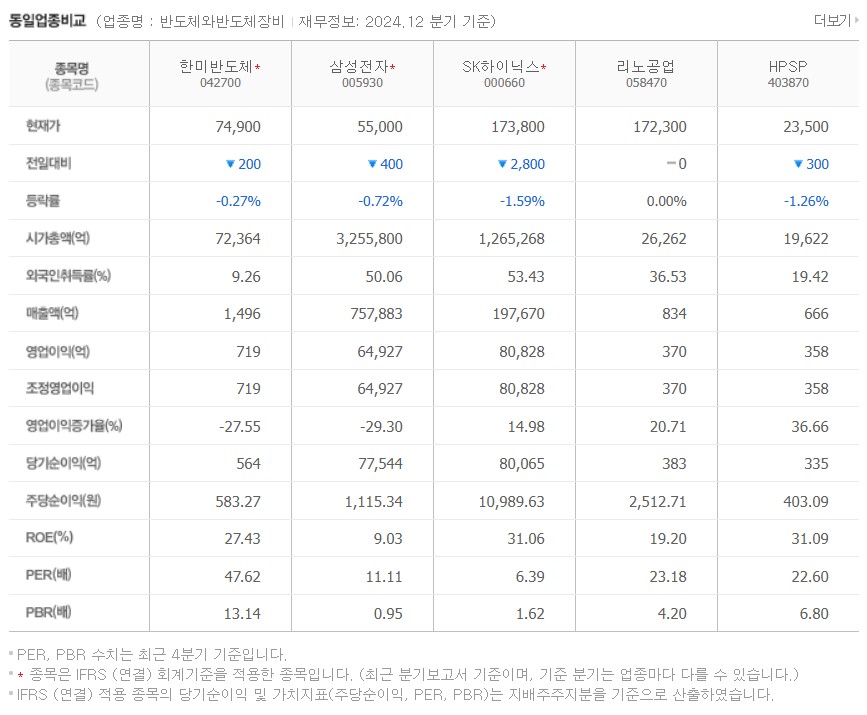Click 삼성전자 current price 55,000
Screen dimensions: 867x715
380,127
